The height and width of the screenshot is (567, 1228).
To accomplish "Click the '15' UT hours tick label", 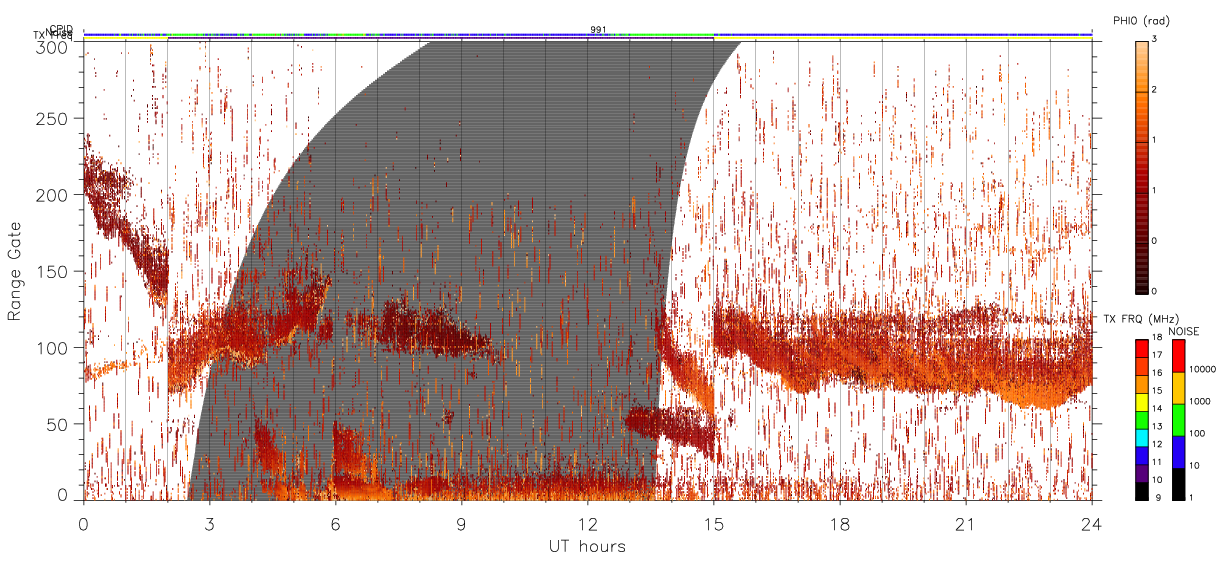I will (x=713, y=524).
